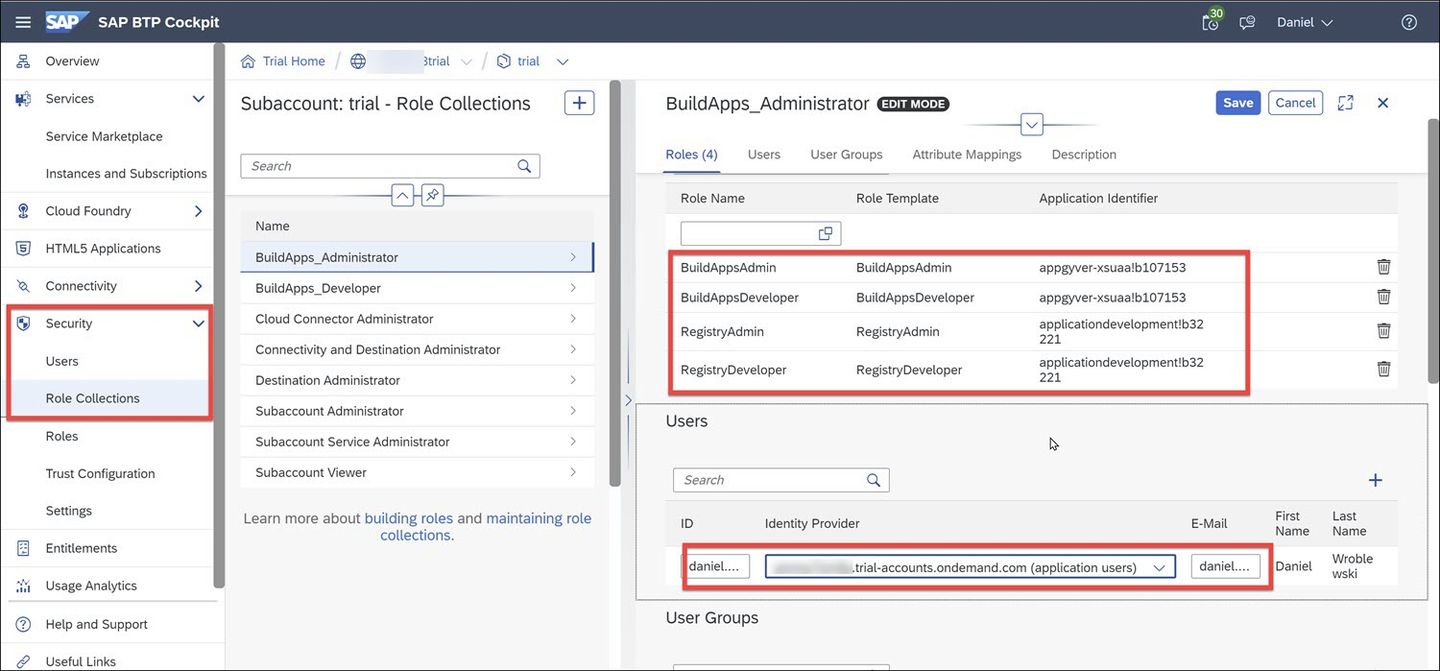Click the SAP logo
The width and height of the screenshot is (1440, 671).
point(67,22)
